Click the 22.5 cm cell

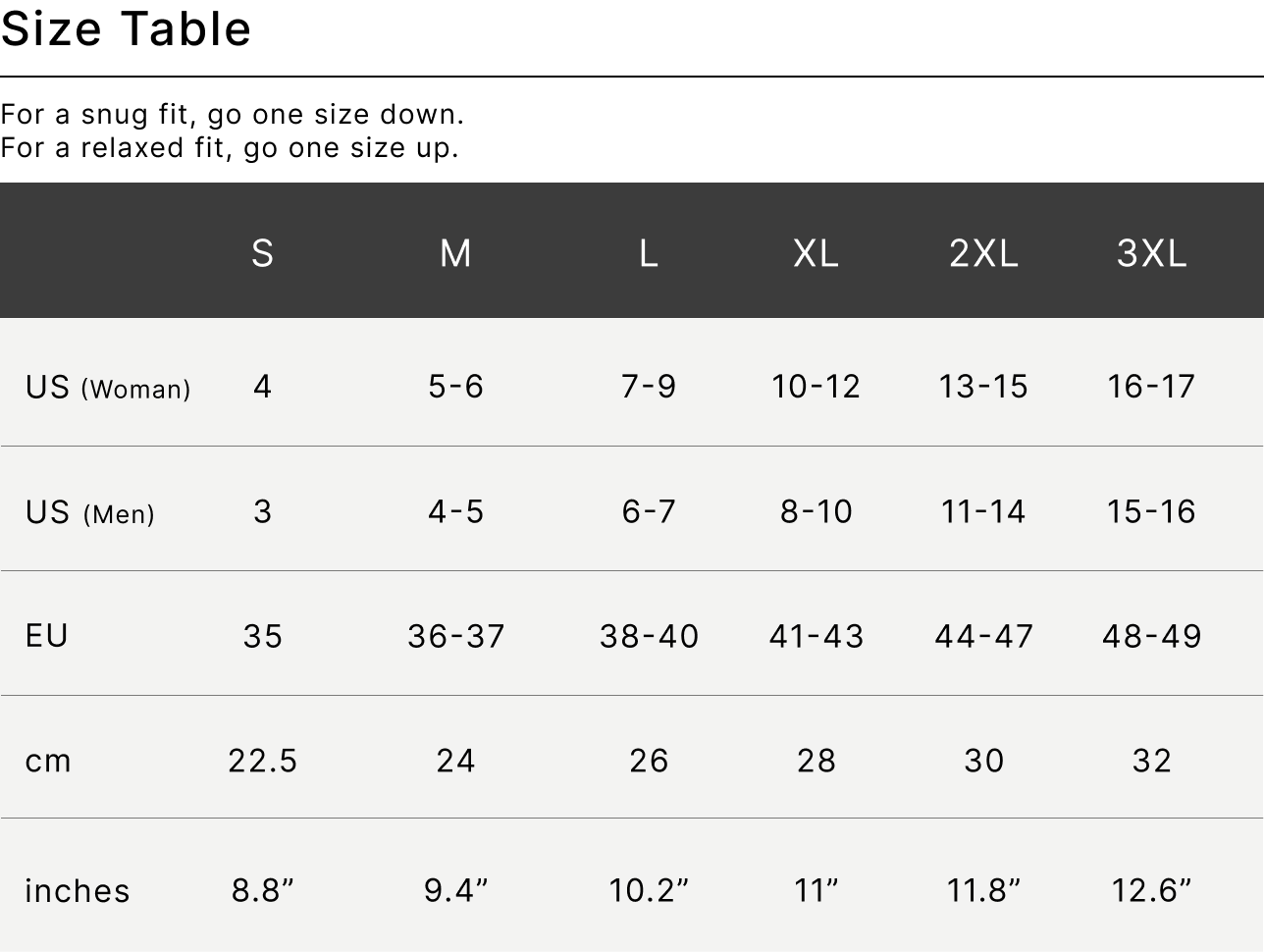[262, 761]
